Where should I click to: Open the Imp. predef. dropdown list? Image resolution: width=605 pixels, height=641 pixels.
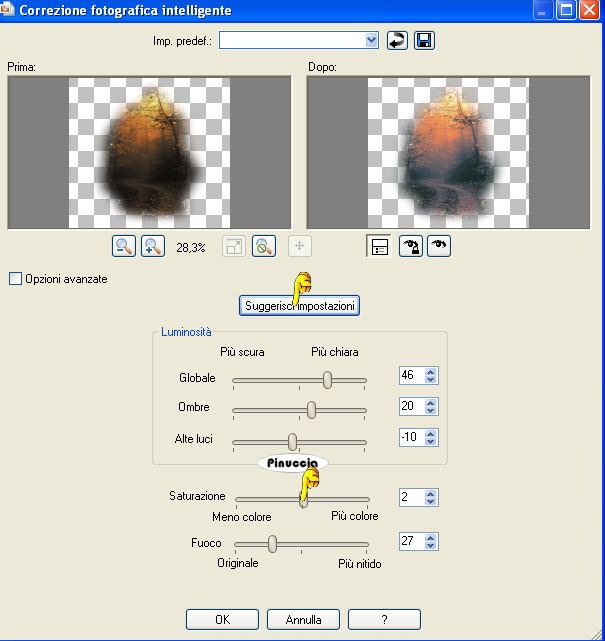(x=371, y=40)
